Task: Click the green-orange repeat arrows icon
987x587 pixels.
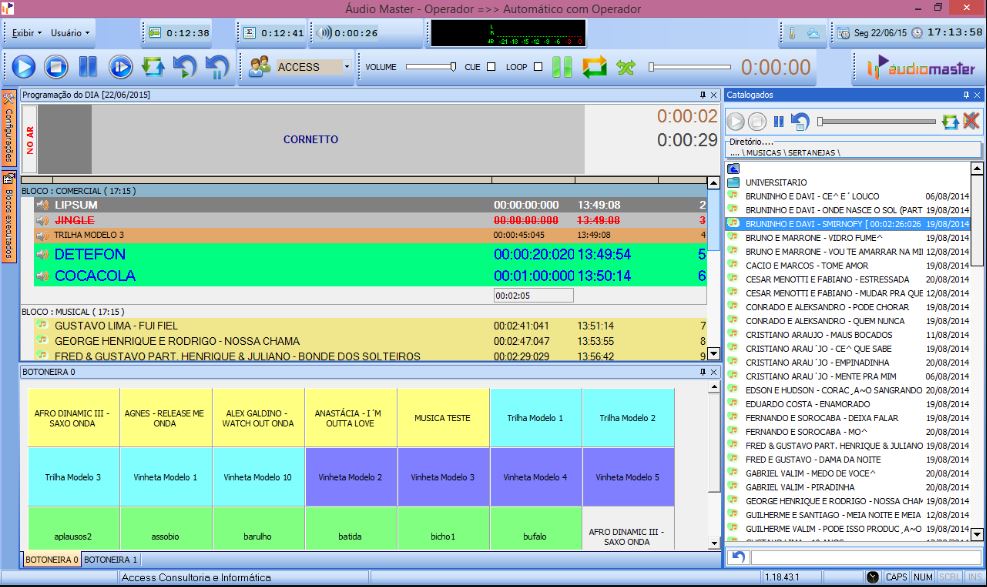Action: 594,67
